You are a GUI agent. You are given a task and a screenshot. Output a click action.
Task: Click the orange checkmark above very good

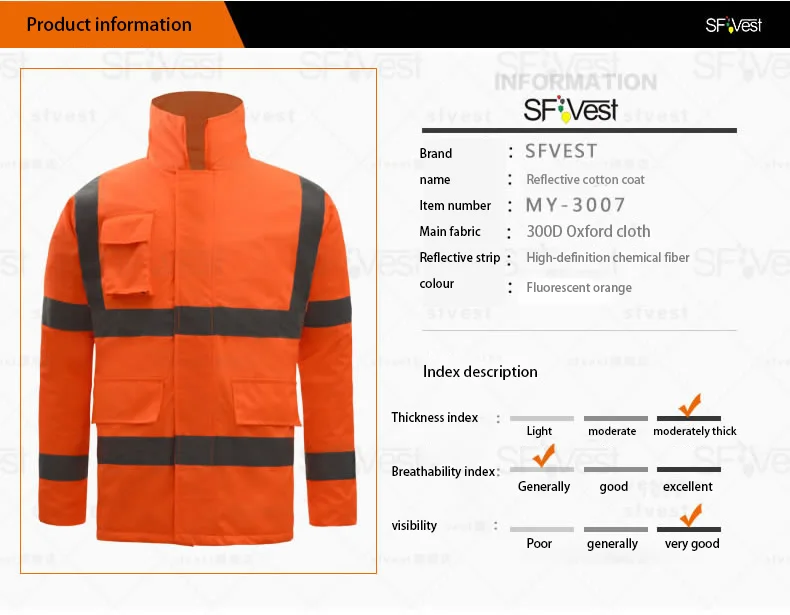691,515
